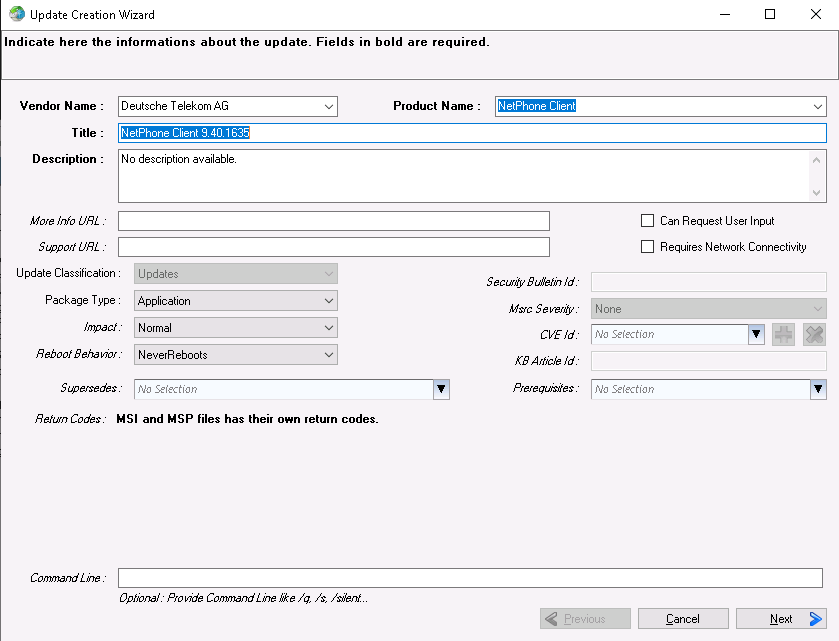Expand the Msrc Severity dropdown
The image size is (839, 641).
click(709, 309)
